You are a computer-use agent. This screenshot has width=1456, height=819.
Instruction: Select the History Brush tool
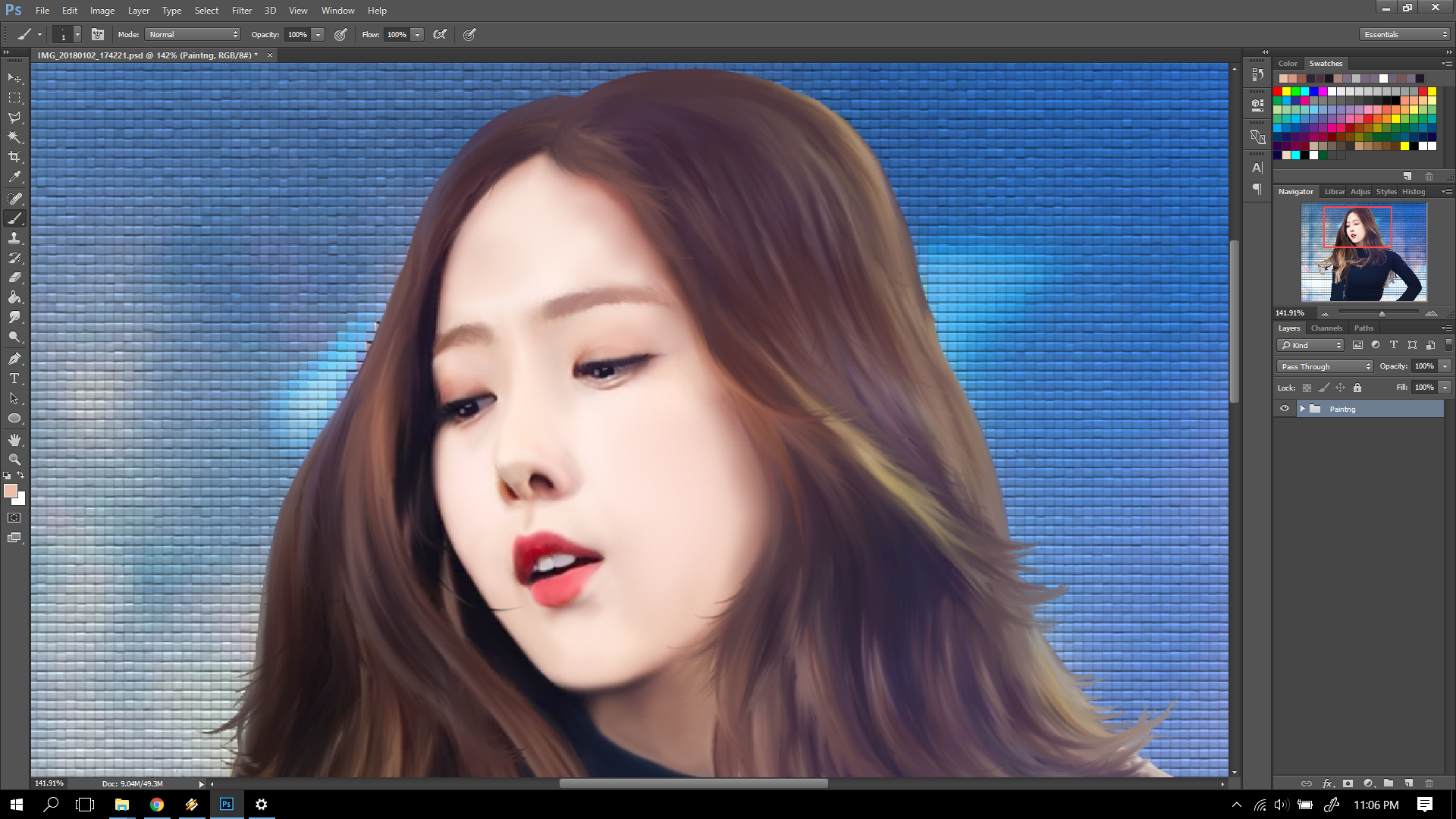(14, 258)
